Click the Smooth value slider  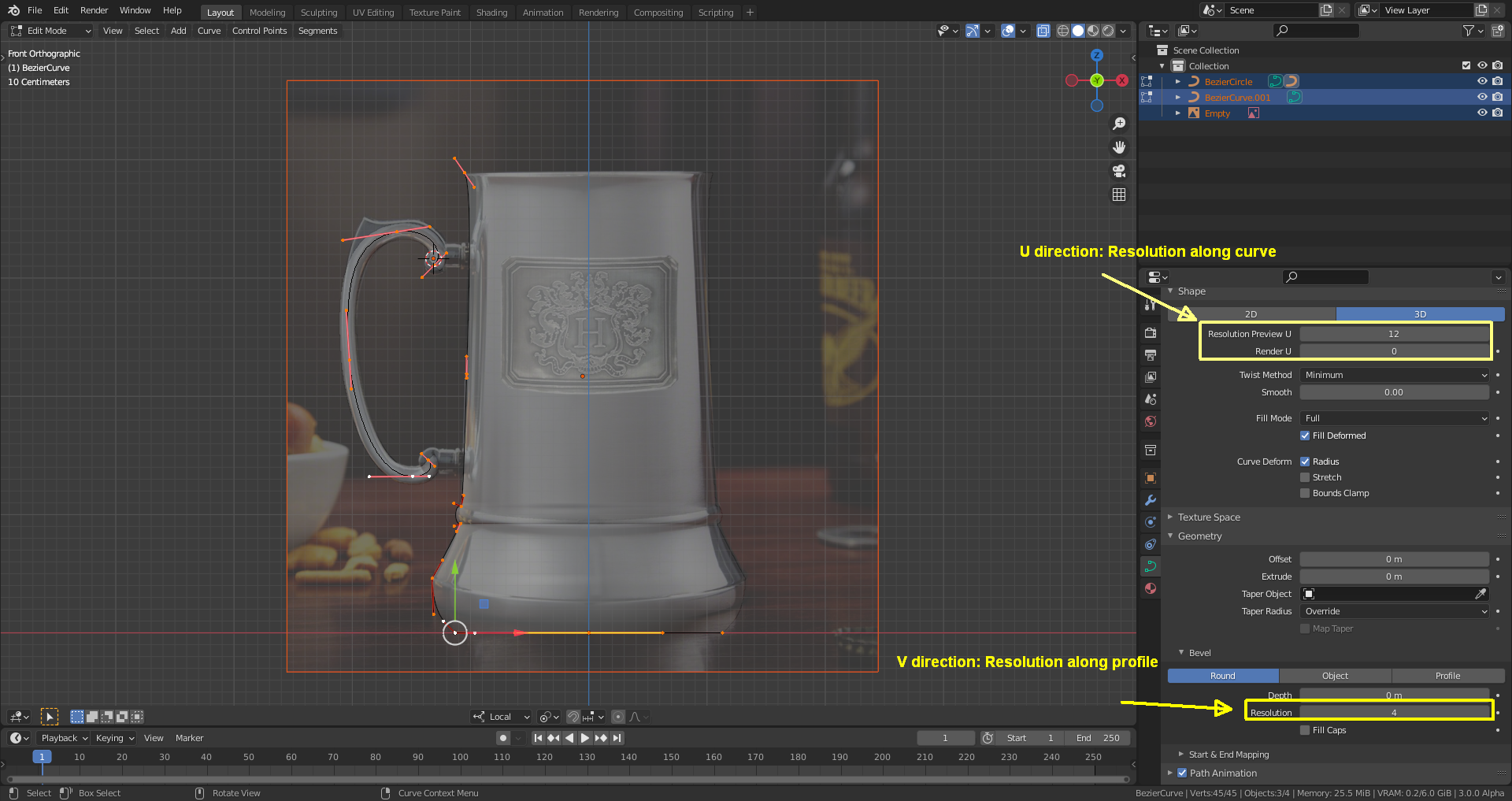click(1394, 392)
